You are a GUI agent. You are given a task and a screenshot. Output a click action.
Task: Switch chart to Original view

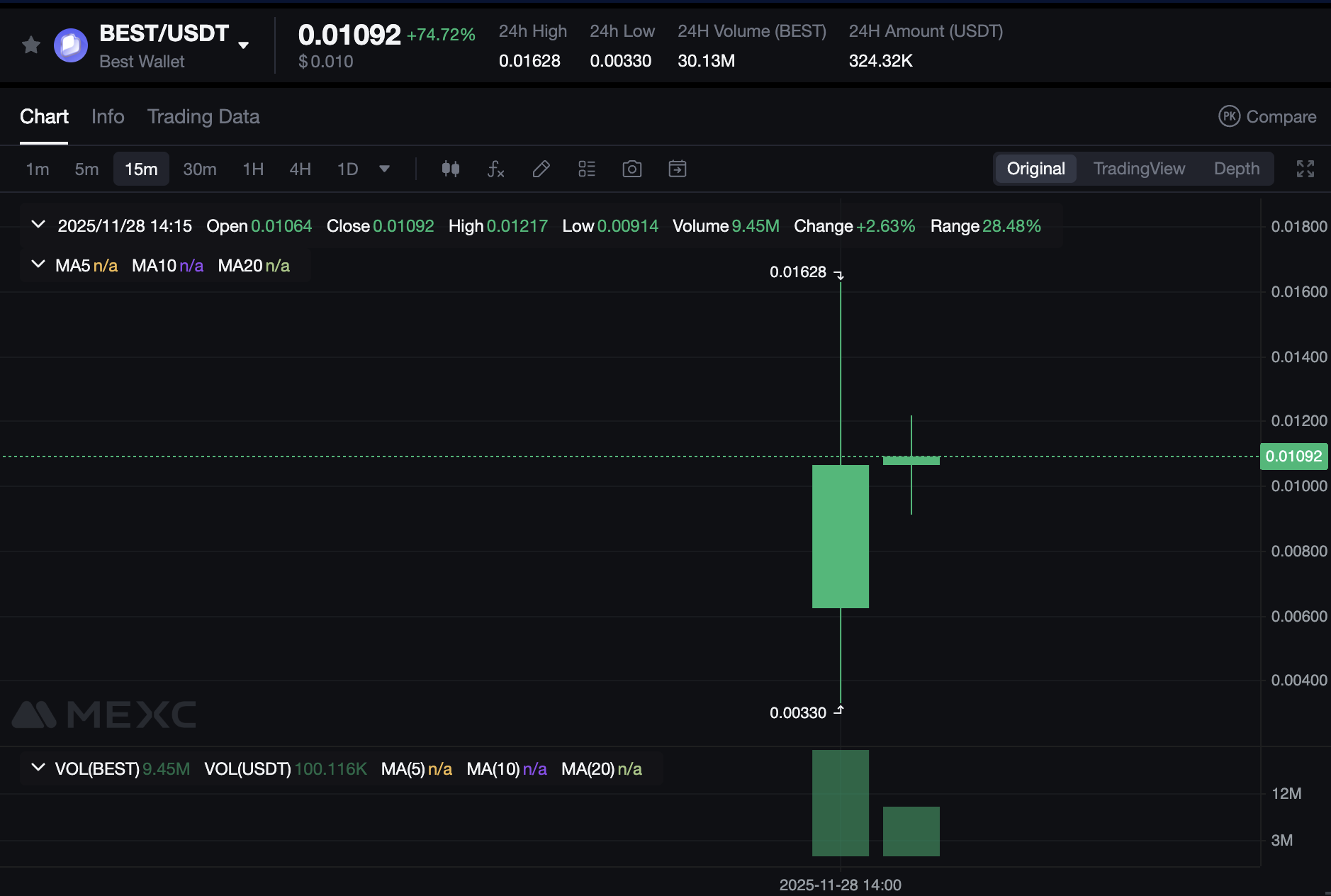1035,169
